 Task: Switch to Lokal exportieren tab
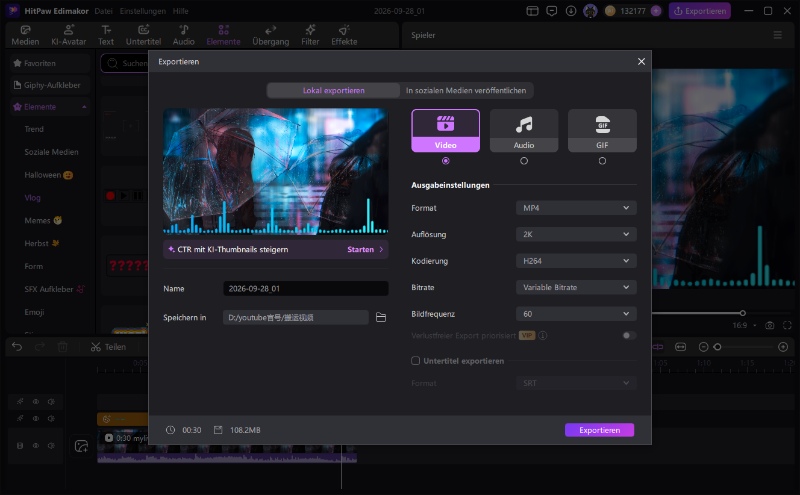334,90
